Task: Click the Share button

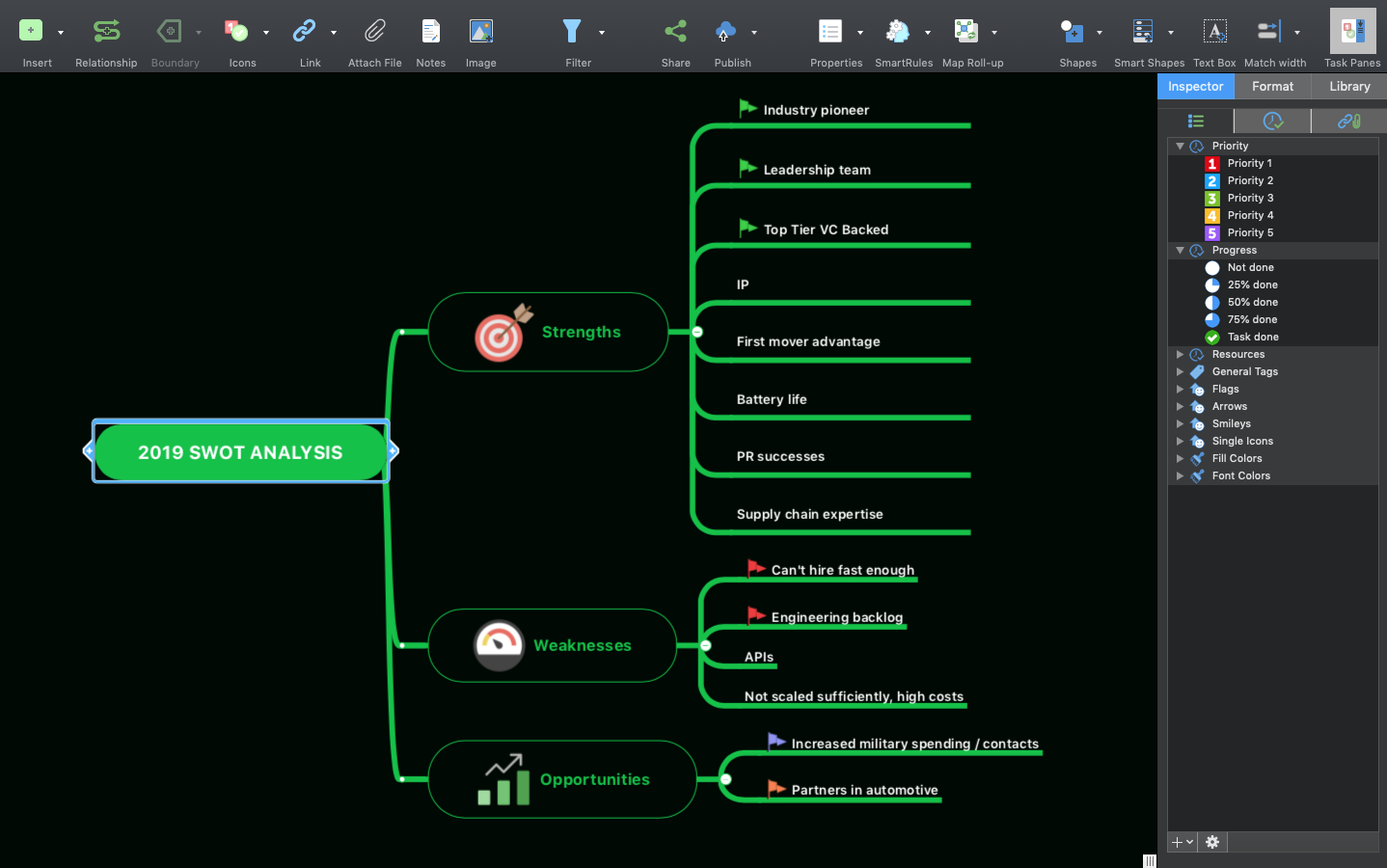Action: (x=675, y=30)
